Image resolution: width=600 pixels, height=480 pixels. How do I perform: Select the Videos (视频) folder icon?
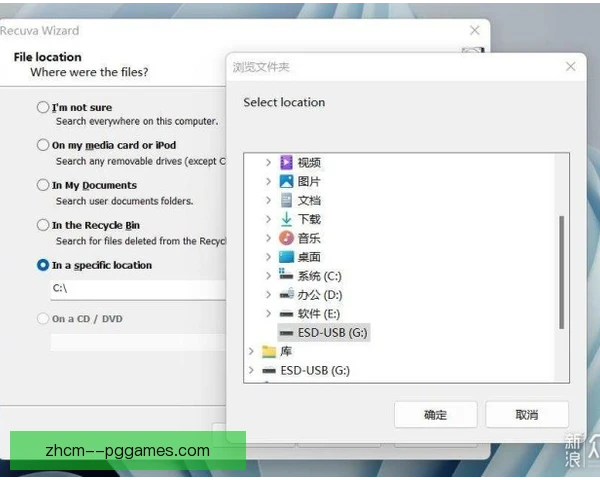(x=286, y=162)
